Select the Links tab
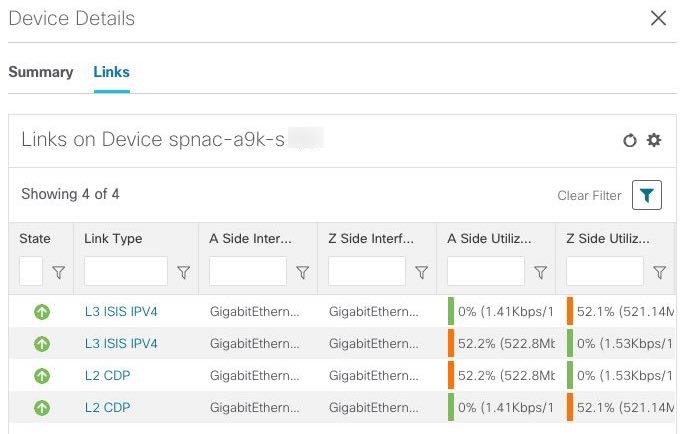Screen dimensions: 687x434 coord(111,72)
